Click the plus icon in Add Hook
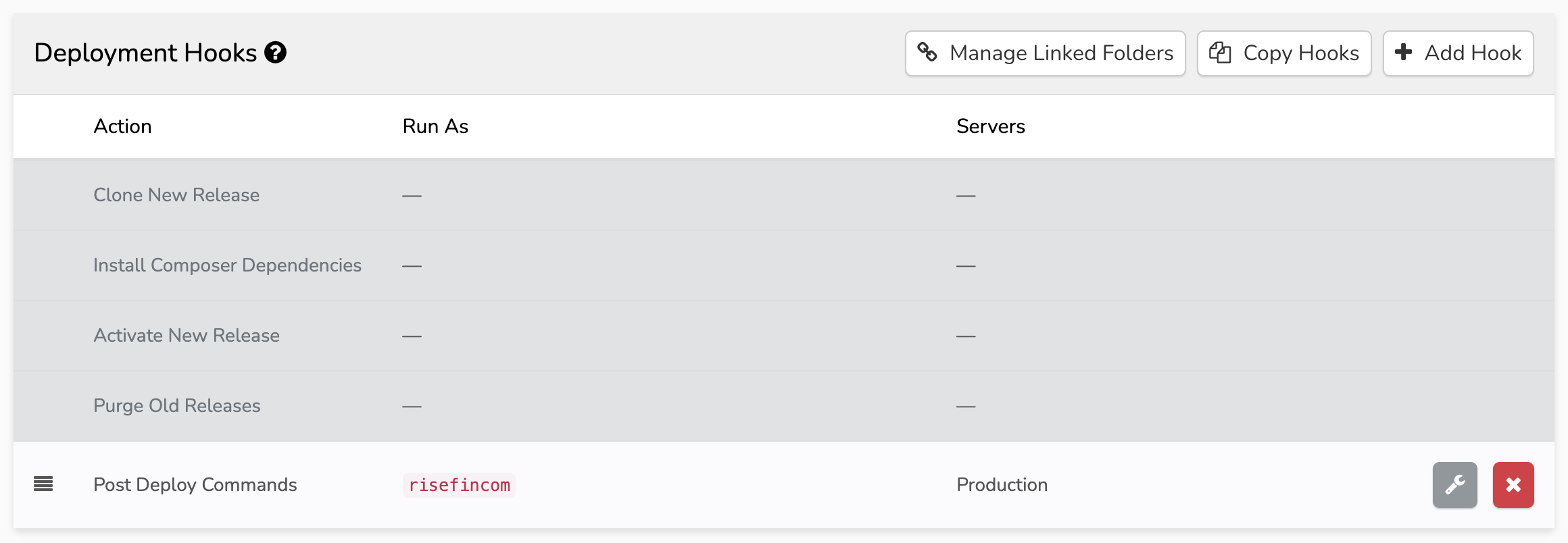1568x543 pixels. (1404, 52)
